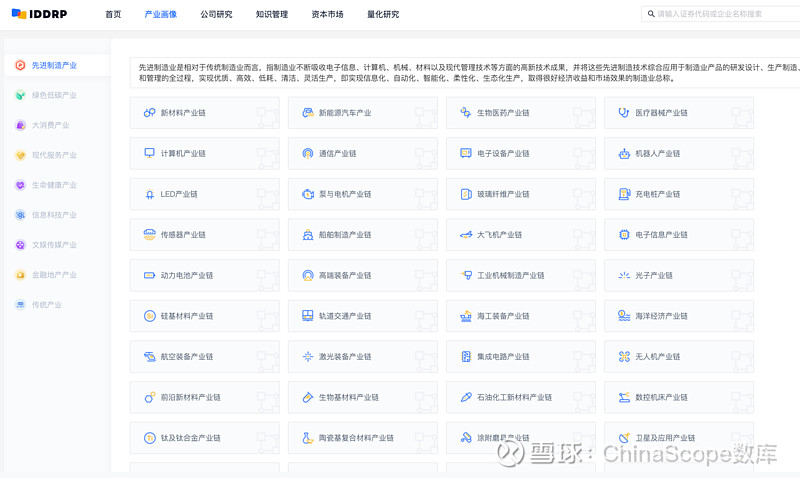The height and width of the screenshot is (478, 800).
Task: Click the 生命健康产业 heart icon
Action: [x=20, y=185]
